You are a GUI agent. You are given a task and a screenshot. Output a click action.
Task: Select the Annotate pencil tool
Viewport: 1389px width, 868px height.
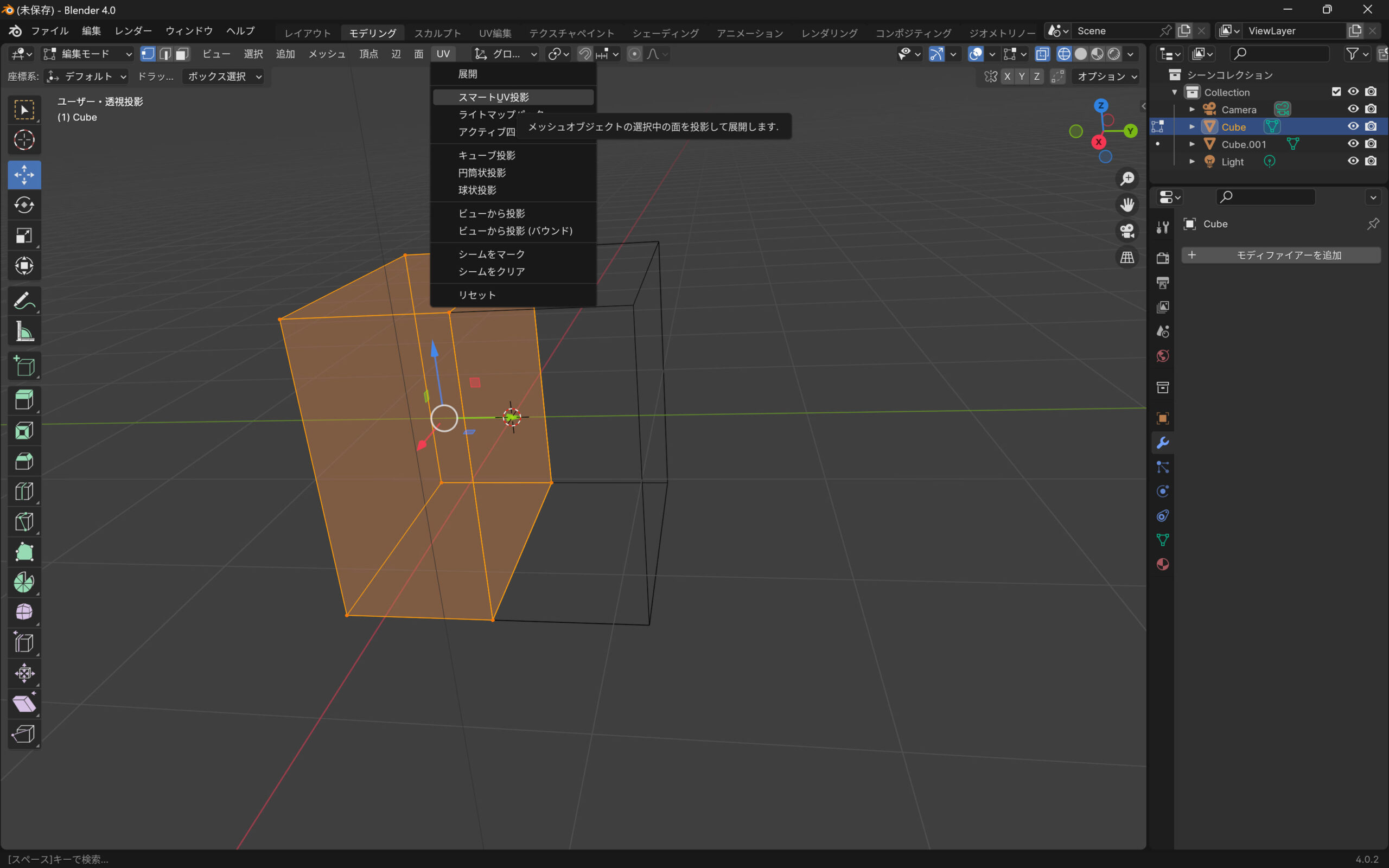(24, 301)
